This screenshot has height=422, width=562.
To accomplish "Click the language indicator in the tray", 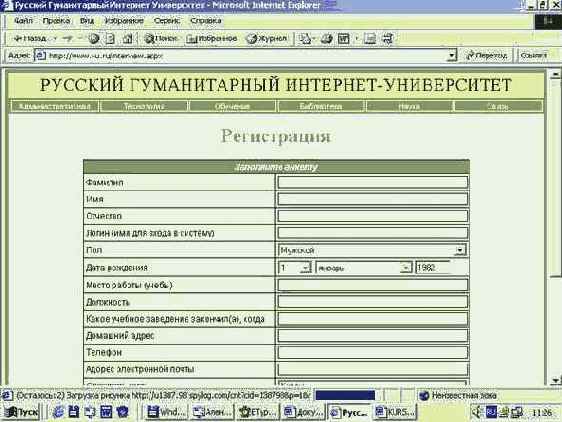I will tap(491, 412).
